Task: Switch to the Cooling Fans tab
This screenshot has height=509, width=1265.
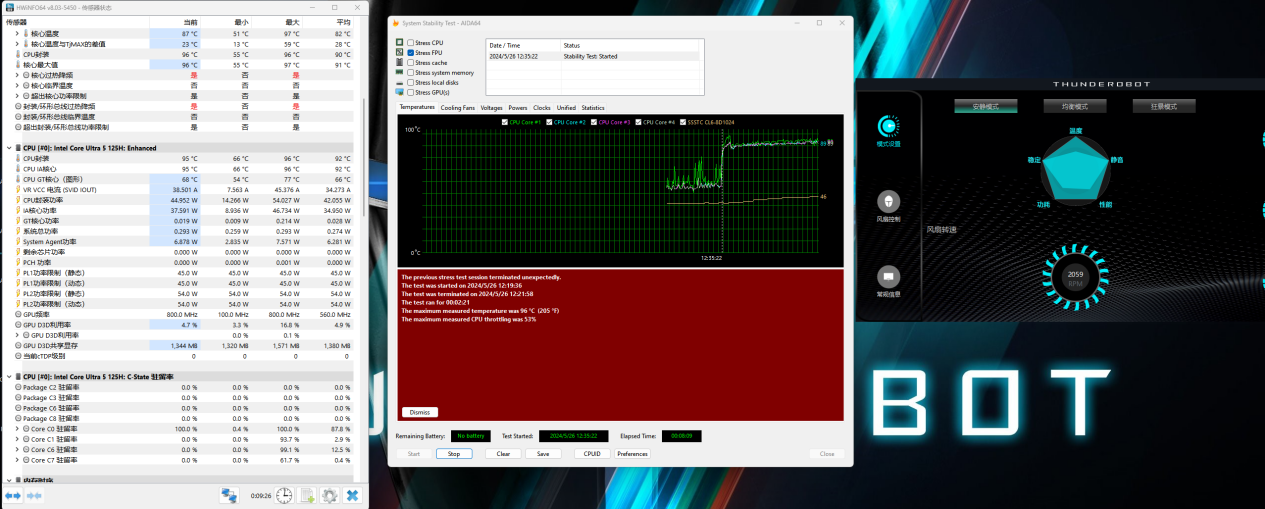Action: pyautogui.click(x=458, y=107)
